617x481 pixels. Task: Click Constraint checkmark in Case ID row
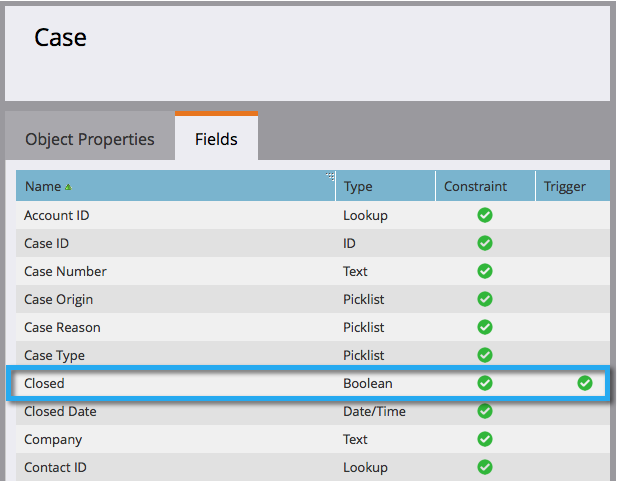coord(485,243)
